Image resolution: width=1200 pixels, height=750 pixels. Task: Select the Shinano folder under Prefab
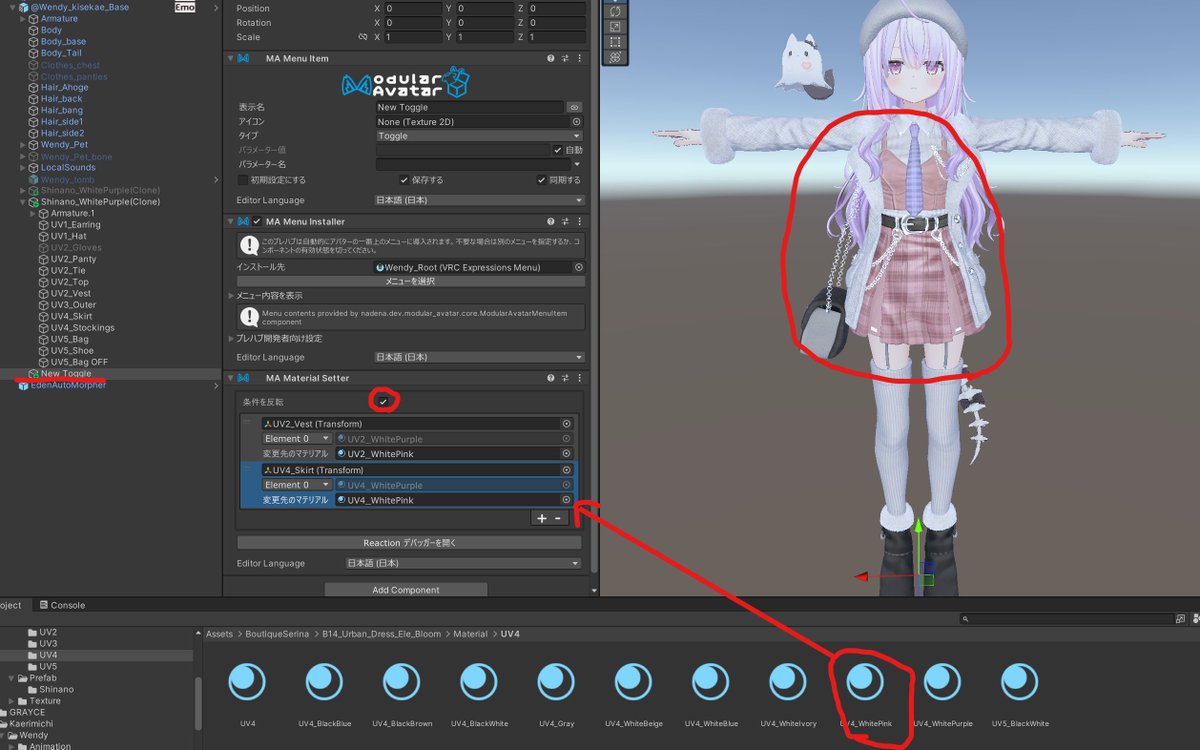[56, 689]
